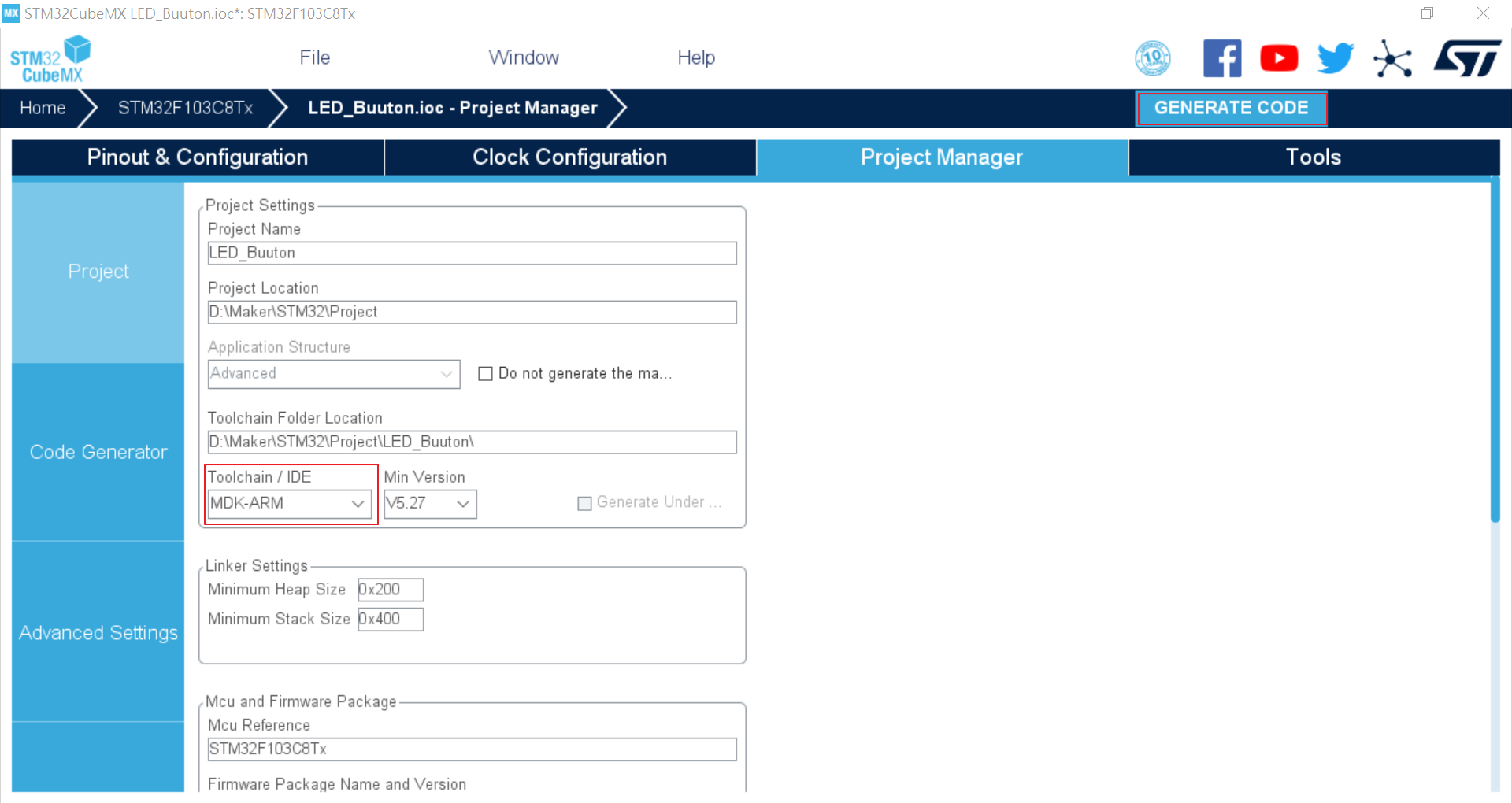Open the Facebook icon link

[x=1222, y=58]
